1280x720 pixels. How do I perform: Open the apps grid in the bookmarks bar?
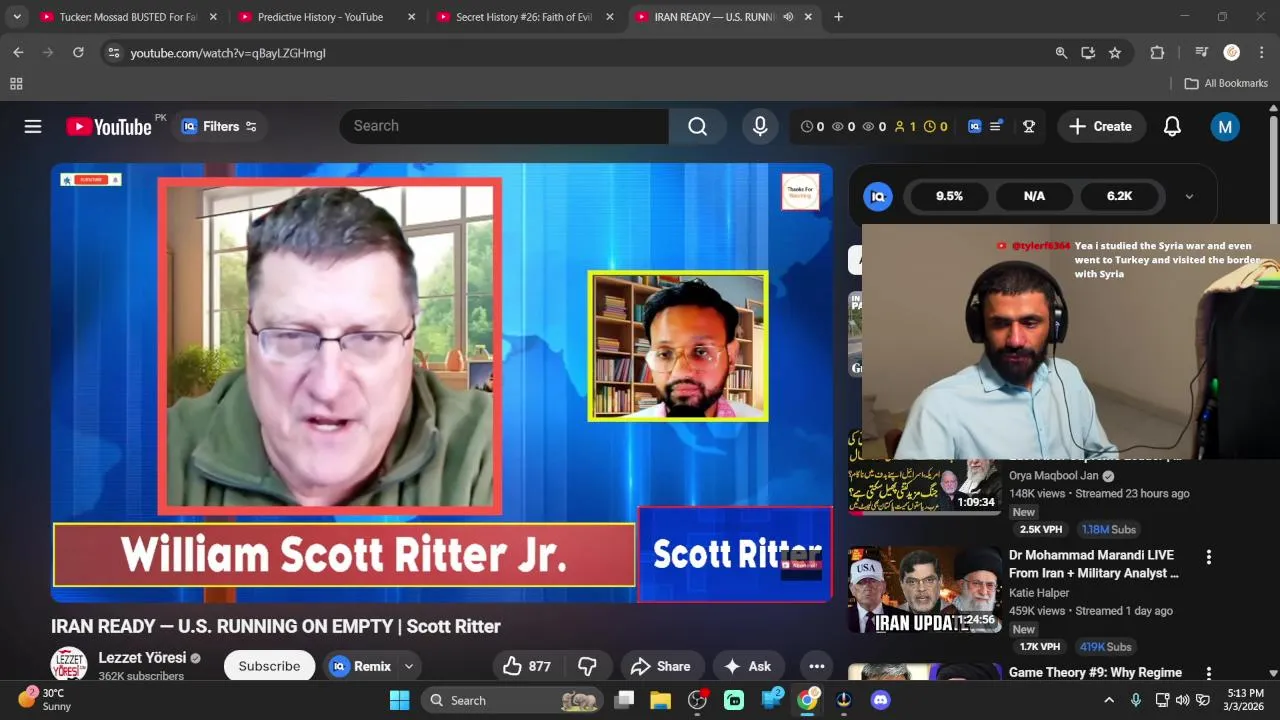[x=16, y=83]
